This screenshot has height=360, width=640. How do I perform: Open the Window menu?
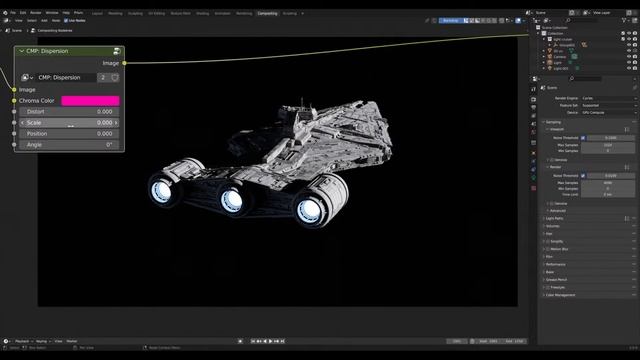click(x=52, y=13)
